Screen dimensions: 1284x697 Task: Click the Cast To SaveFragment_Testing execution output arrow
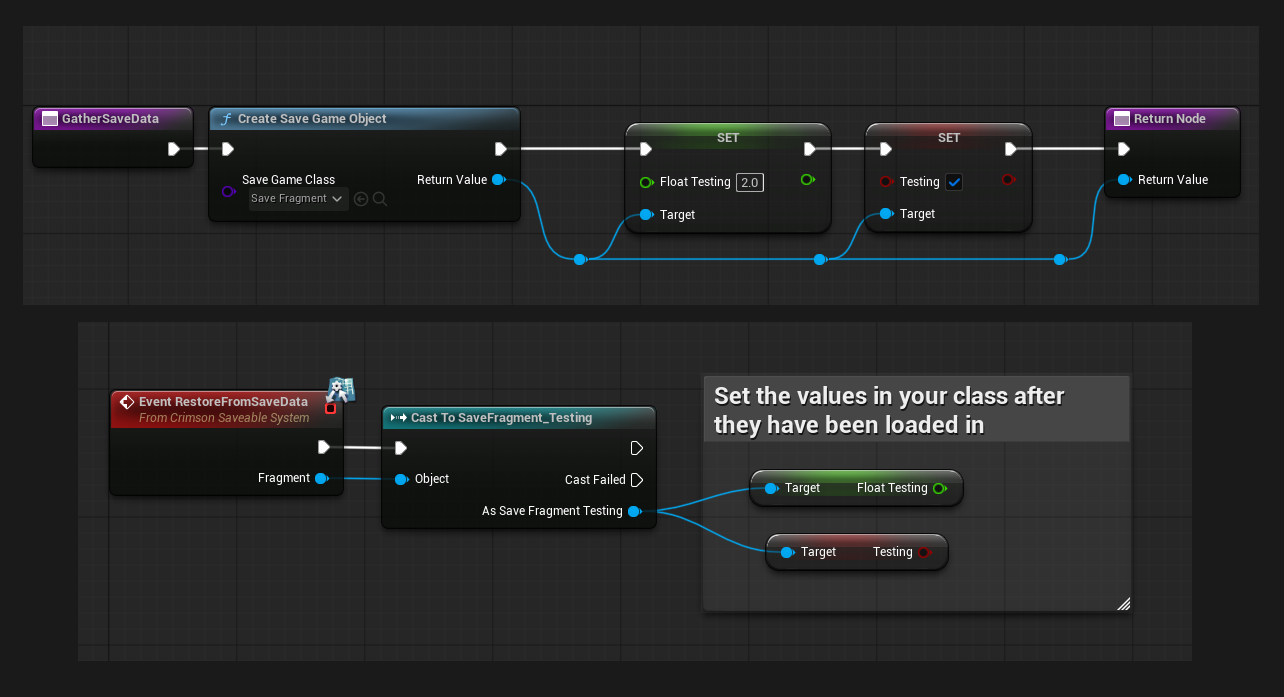(x=637, y=448)
